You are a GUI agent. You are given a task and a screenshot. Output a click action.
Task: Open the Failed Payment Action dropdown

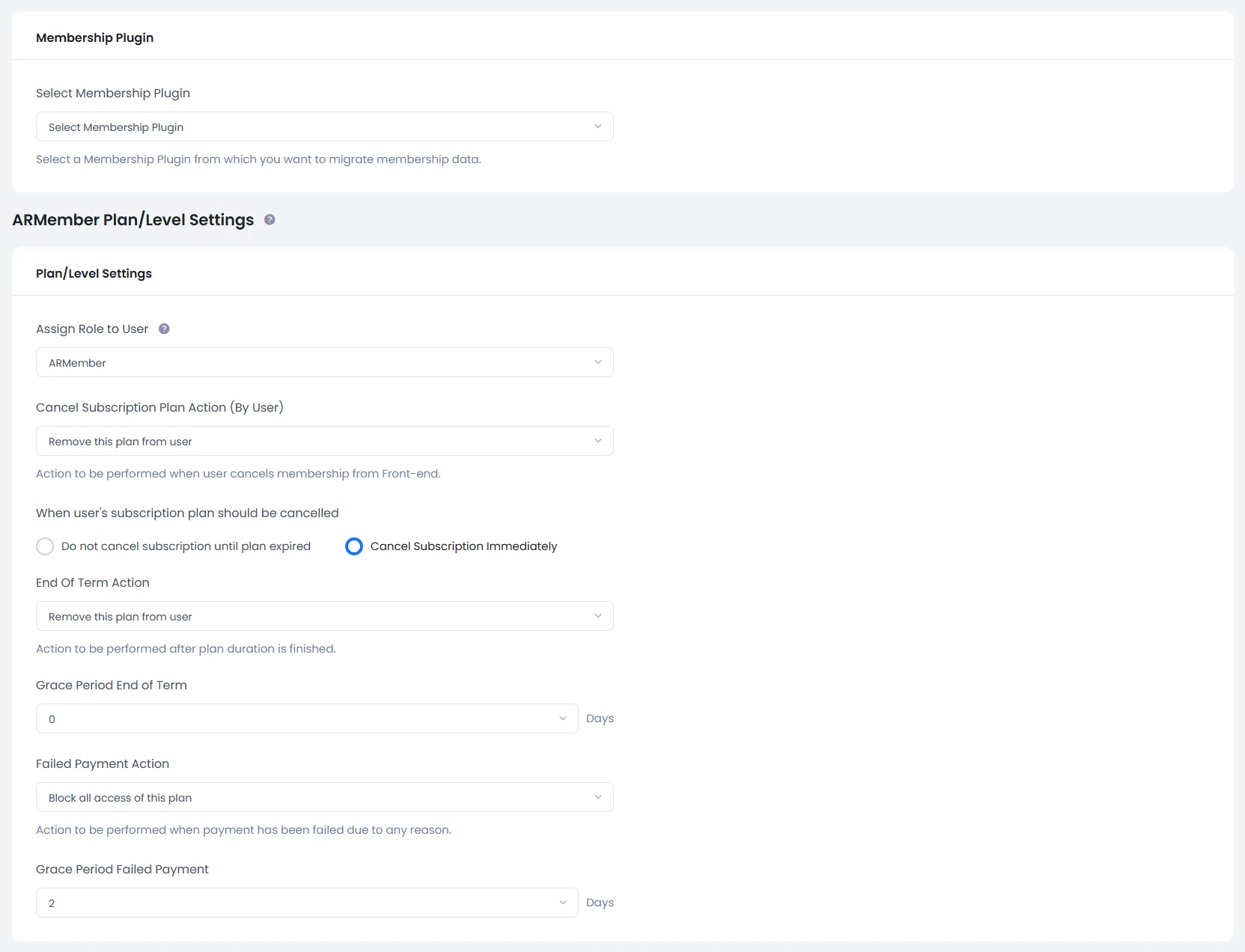pos(324,797)
